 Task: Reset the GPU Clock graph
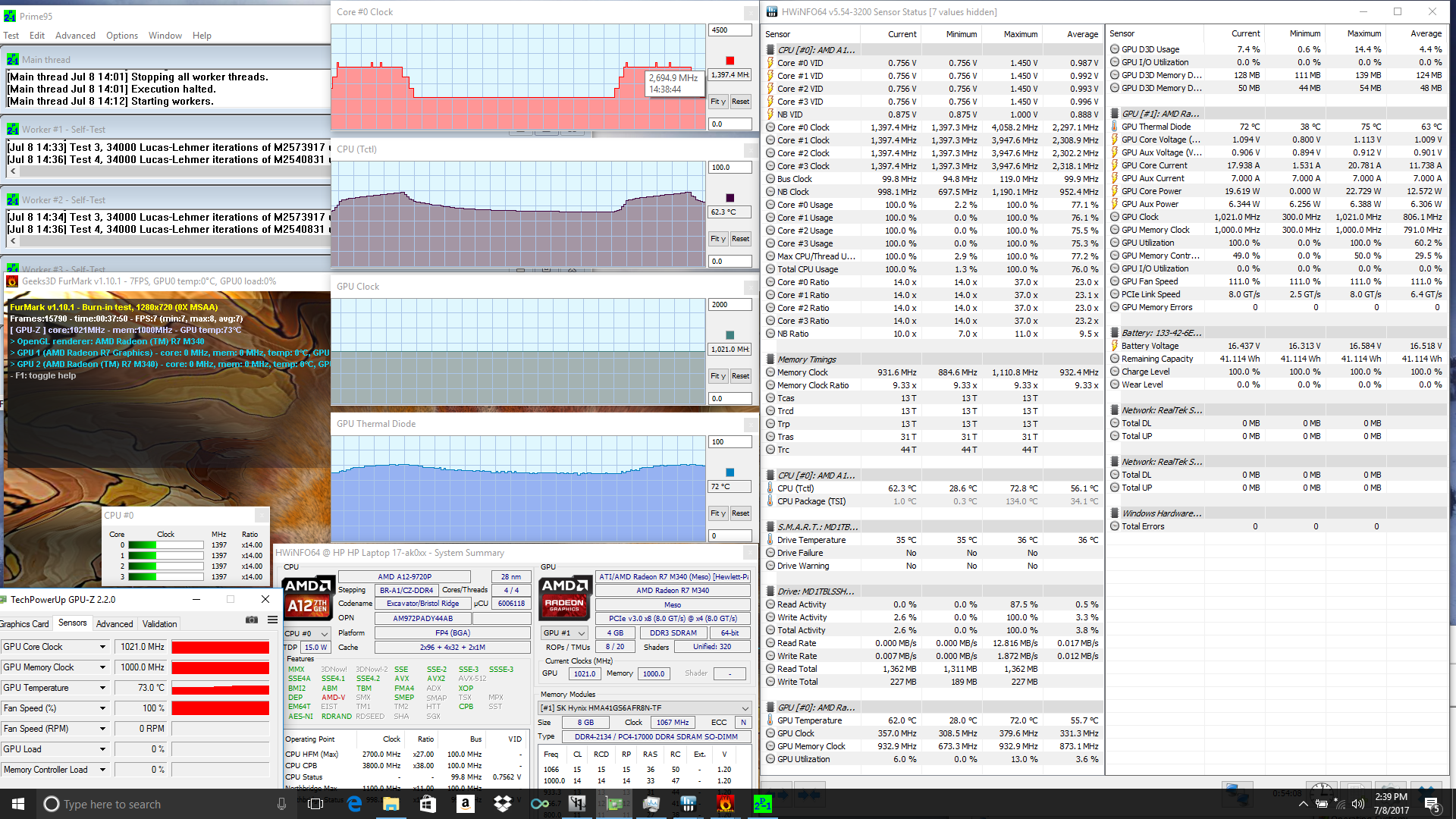(741, 376)
